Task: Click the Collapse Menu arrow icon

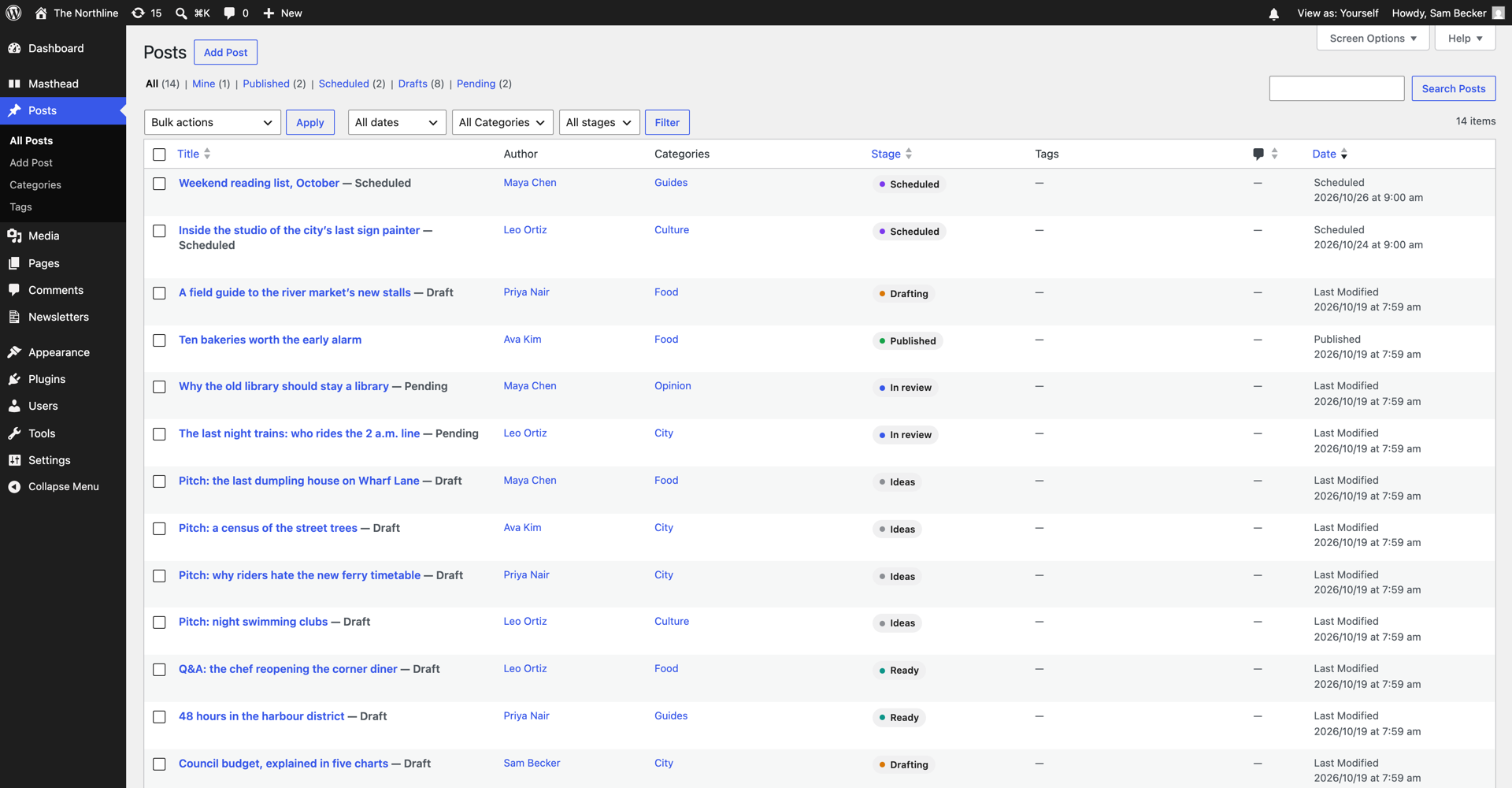Action: point(14,487)
